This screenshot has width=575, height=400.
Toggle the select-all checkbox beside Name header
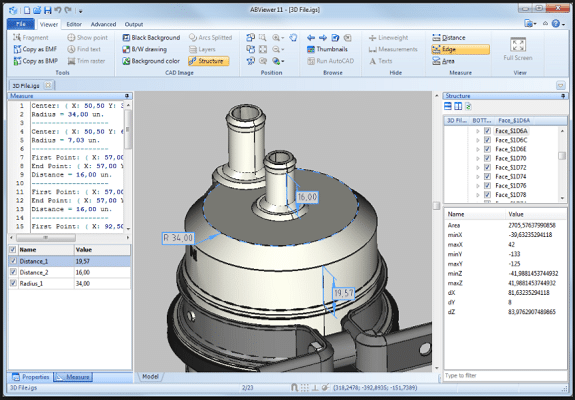click(13, 250)
